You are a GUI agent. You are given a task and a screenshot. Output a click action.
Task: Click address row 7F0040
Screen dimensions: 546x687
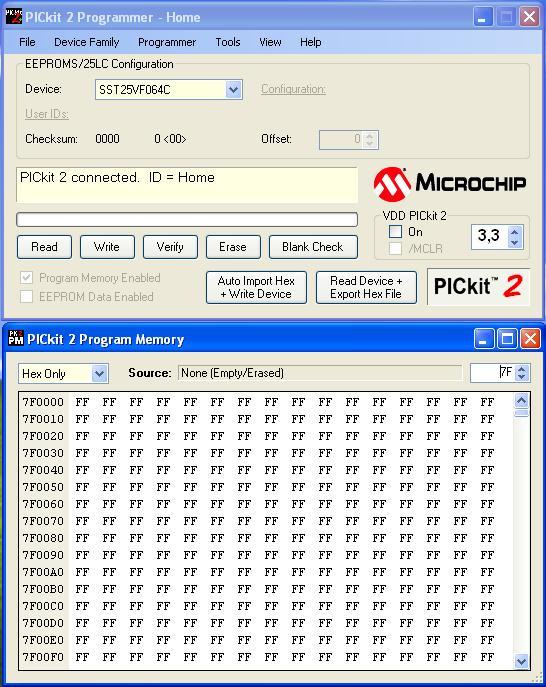(43, 470)
